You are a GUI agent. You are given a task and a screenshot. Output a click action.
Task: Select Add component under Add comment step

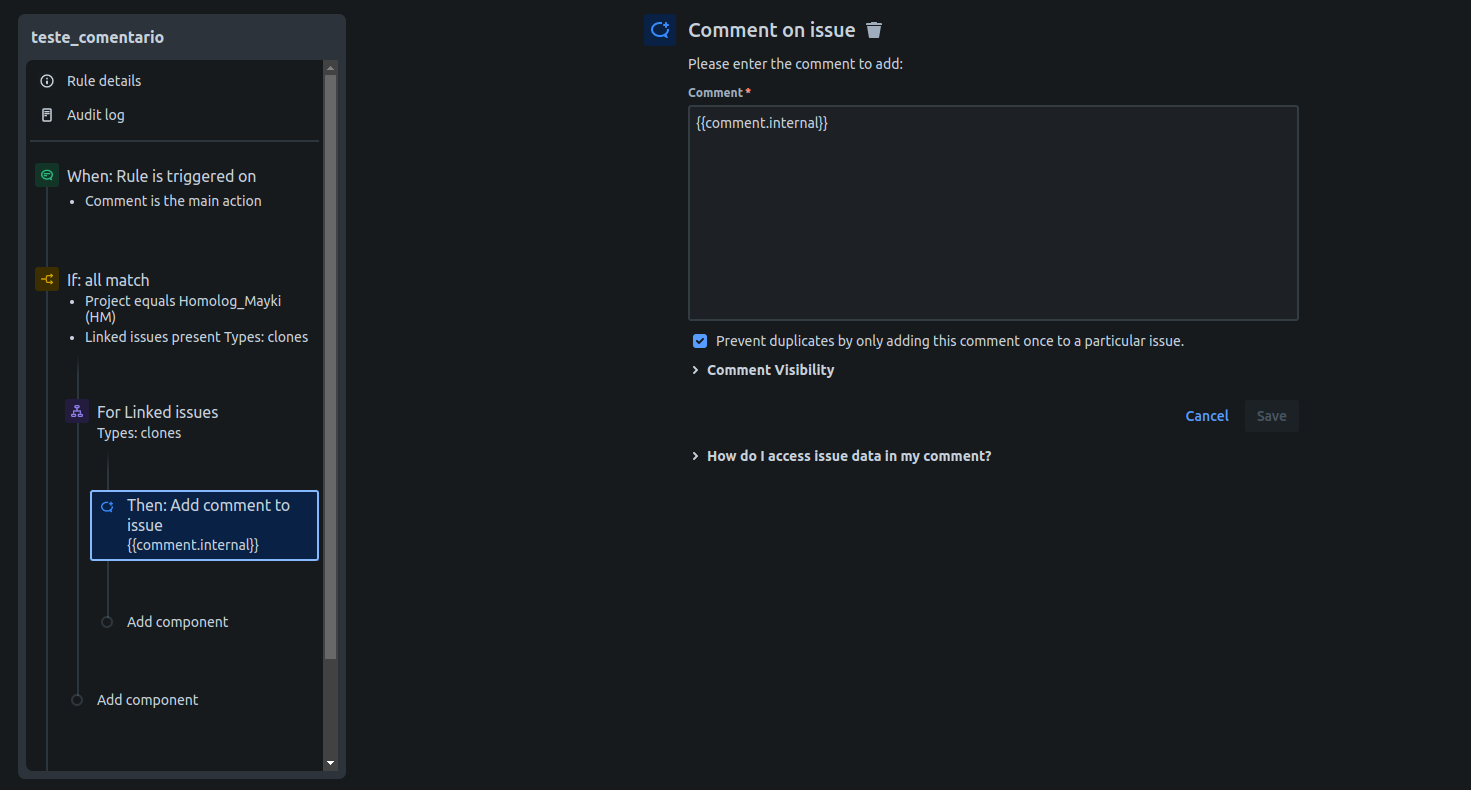point(177,622)
